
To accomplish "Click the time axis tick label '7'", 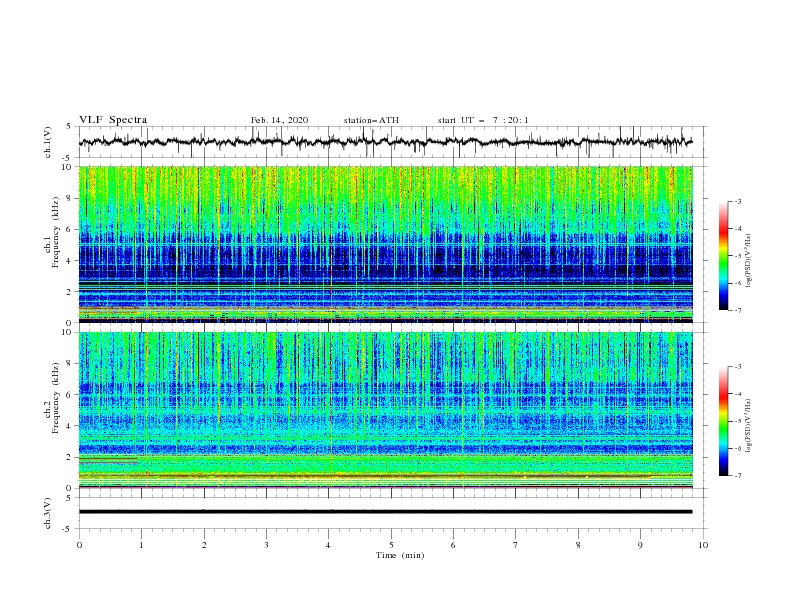I will coord(516,545).
